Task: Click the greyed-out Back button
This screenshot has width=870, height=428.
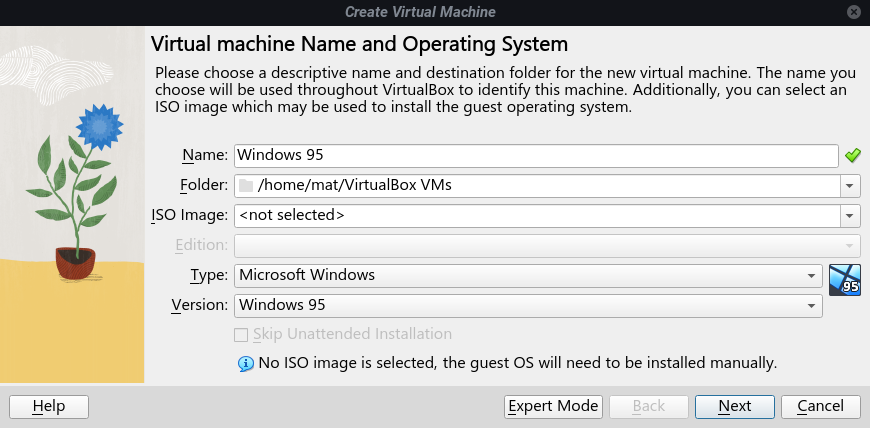Action: 649,406
